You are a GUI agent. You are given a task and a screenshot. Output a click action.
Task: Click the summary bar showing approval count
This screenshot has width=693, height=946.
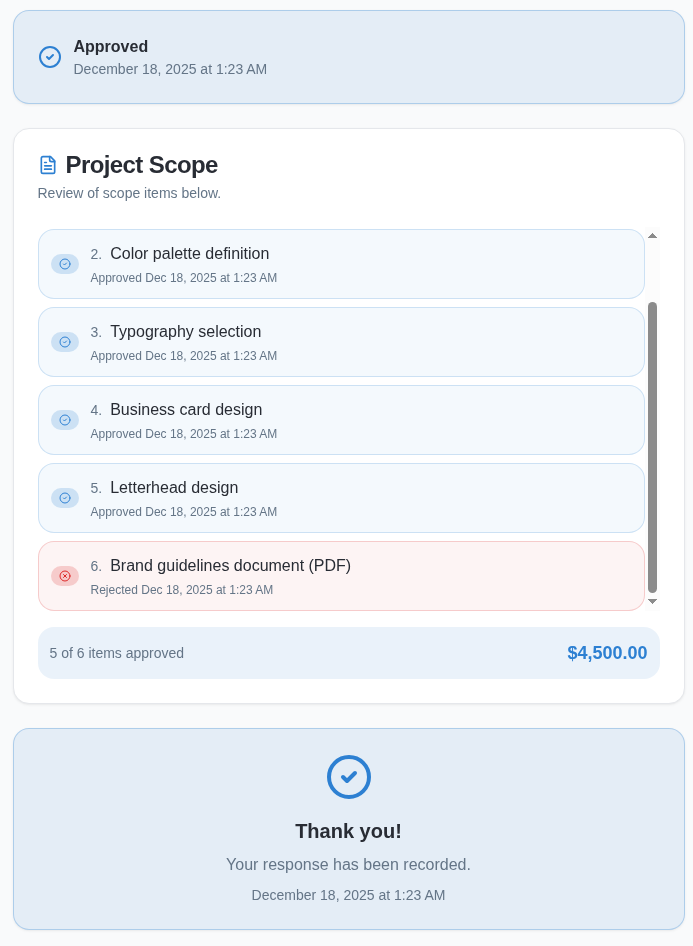348,653
